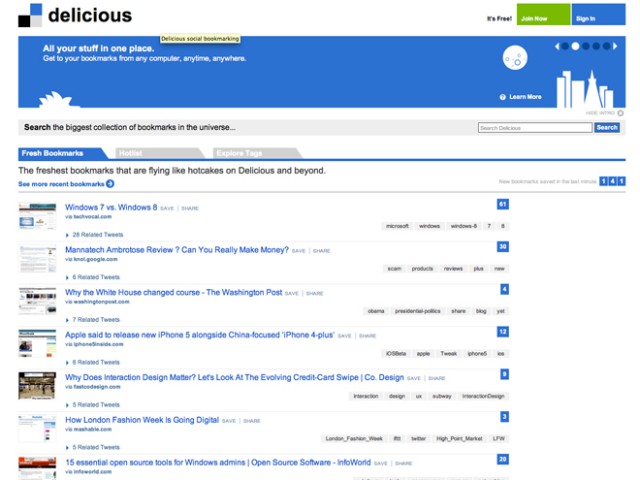
Task: Click arrow icon beside See more recent bookmarks
Action: (110, 184)
